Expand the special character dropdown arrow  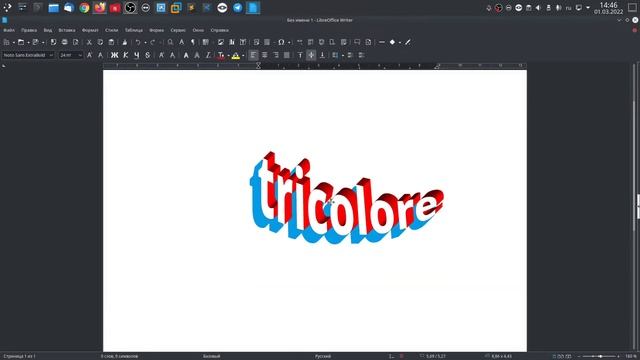(x=289, y=42)
